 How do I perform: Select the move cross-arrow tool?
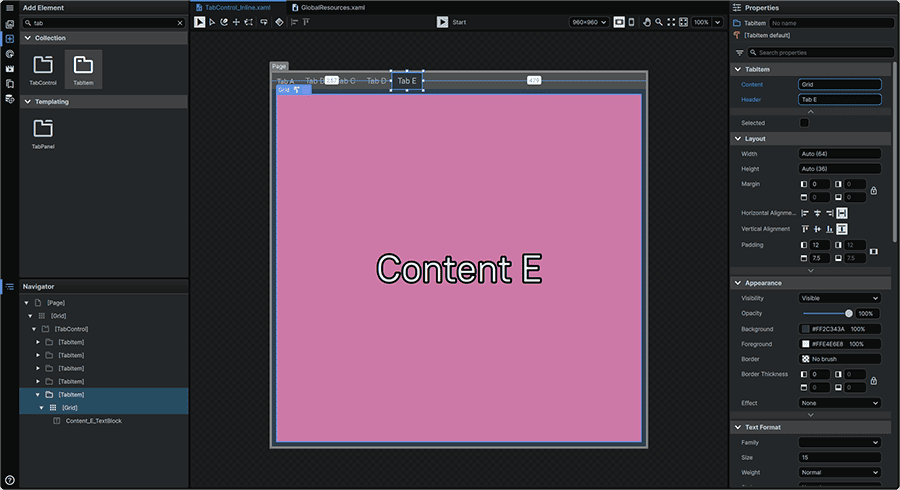point(236,22)
